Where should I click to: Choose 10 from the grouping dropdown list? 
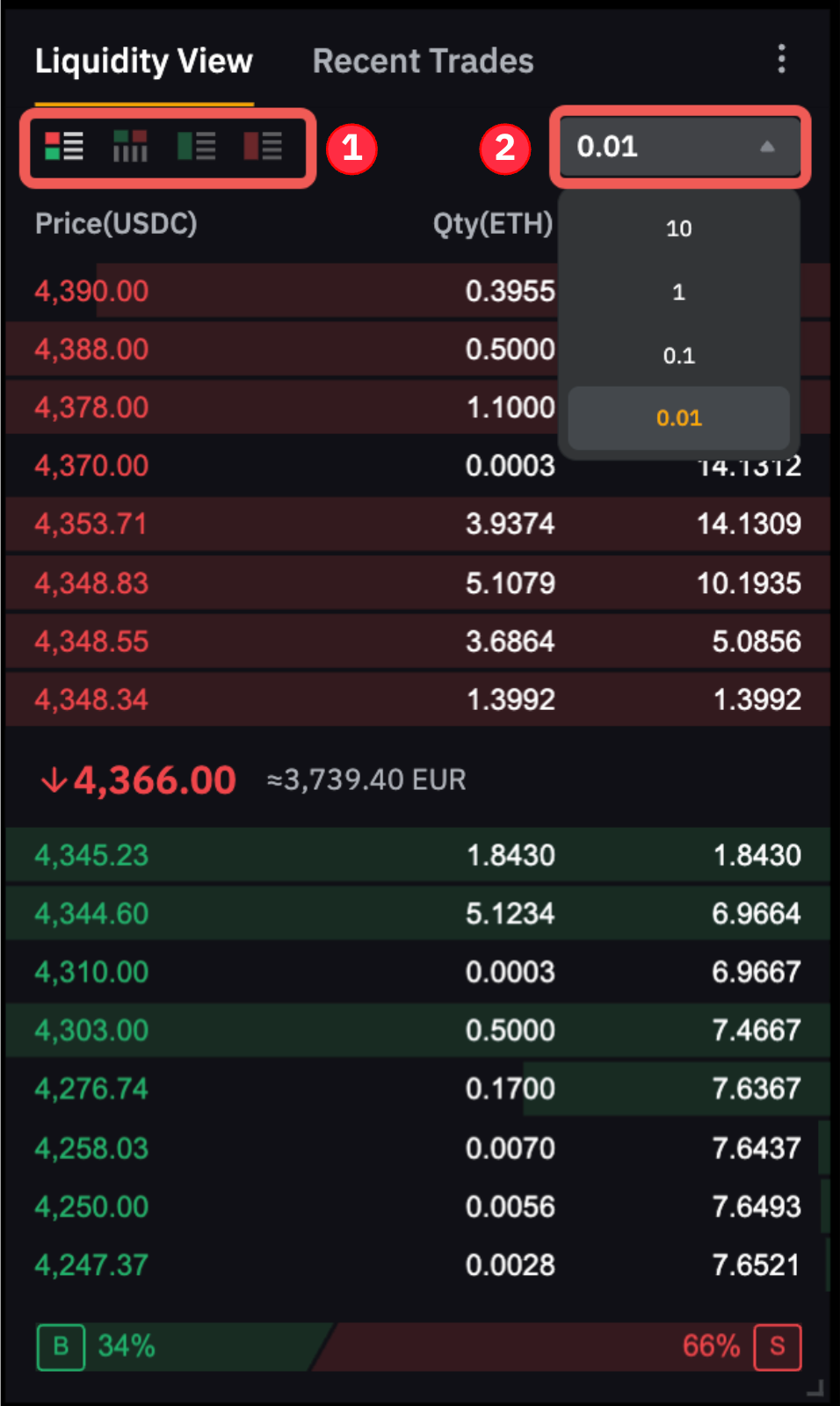678,228
